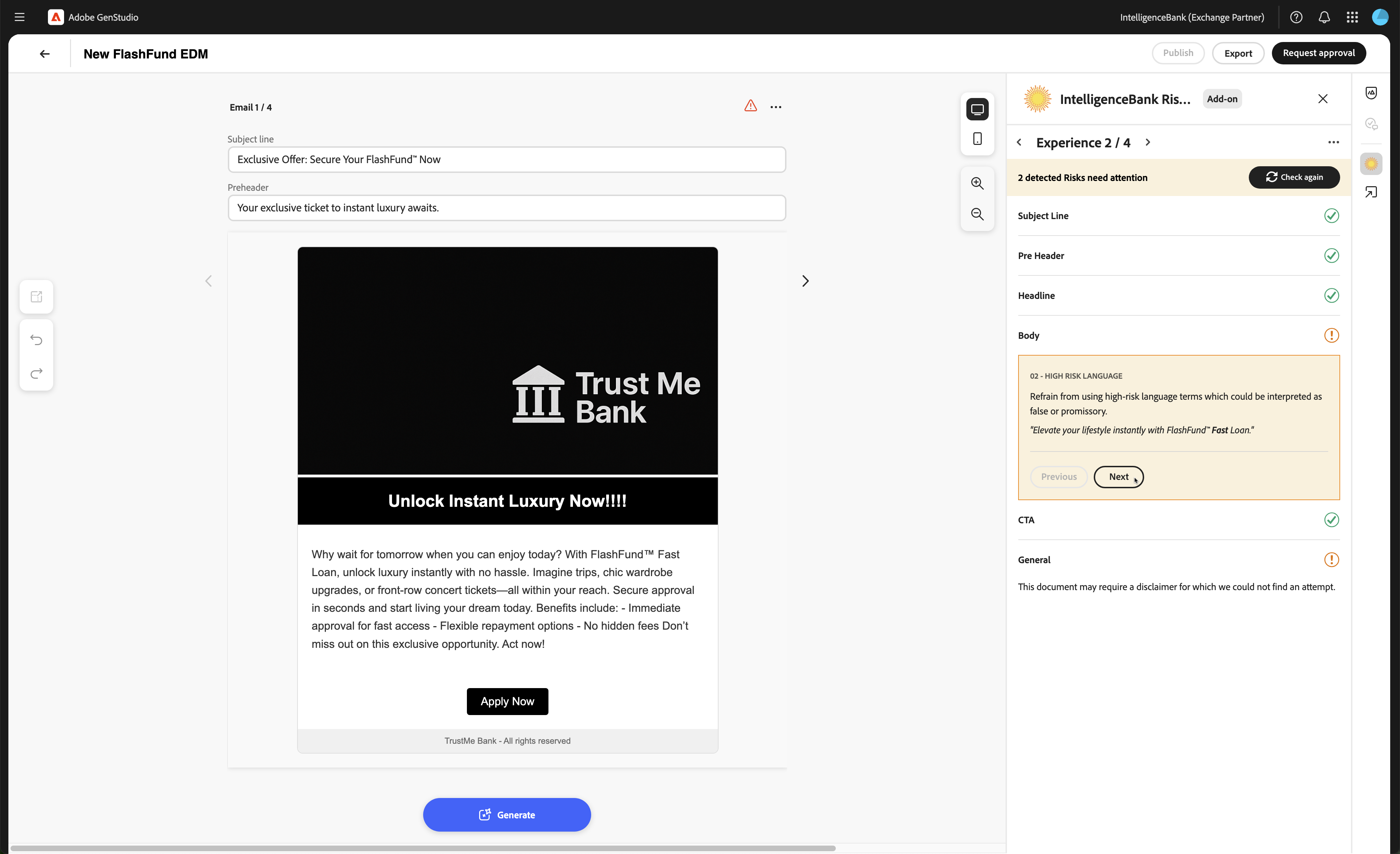The width and height of the screenshot is (1400, 854).
Task: Click the undo arrow icon
Action: 36,340
